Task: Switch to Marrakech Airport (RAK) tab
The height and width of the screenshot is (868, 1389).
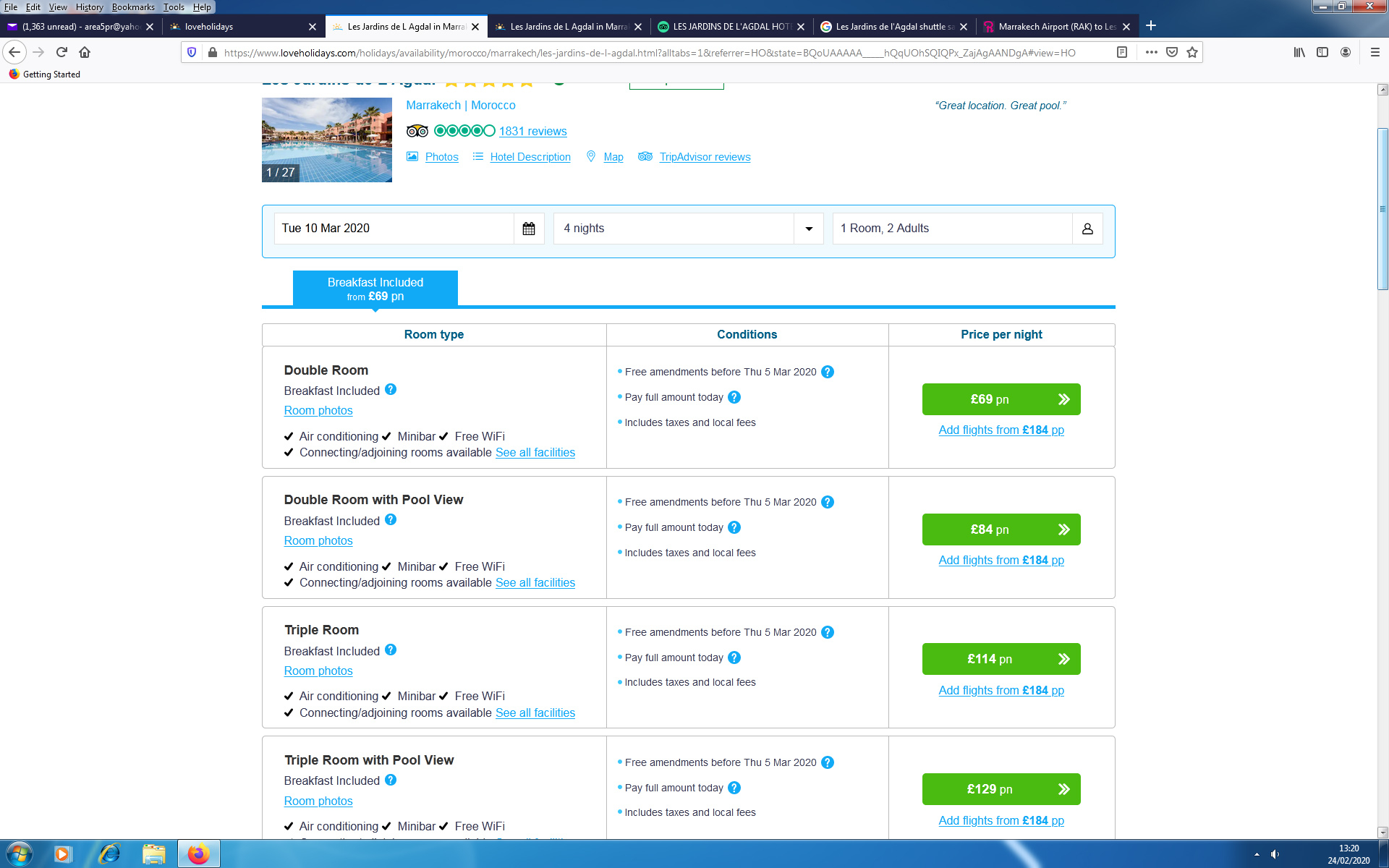Action: point(1058,27)
